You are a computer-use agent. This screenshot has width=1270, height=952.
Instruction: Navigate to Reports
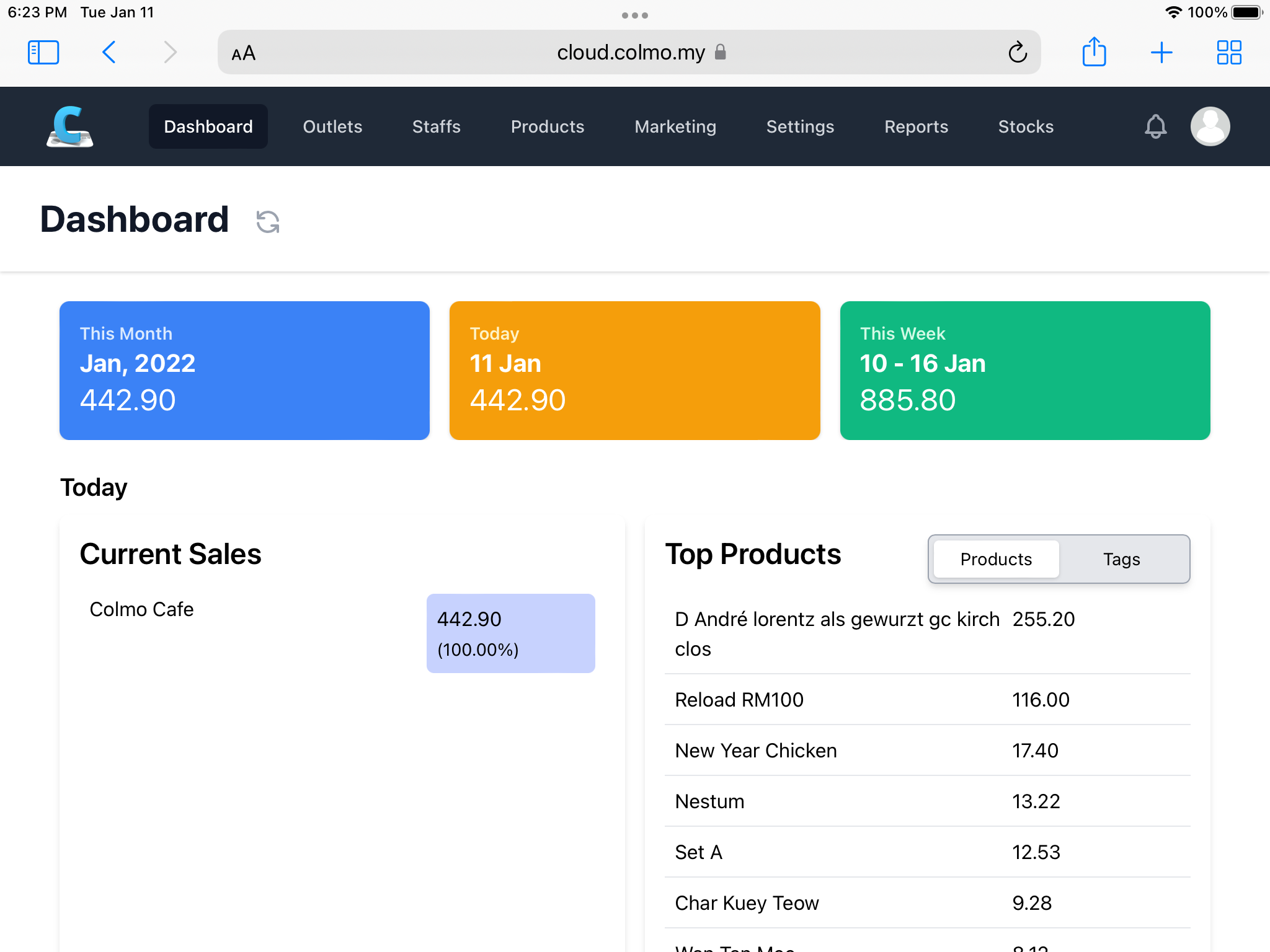pos(916,126)
